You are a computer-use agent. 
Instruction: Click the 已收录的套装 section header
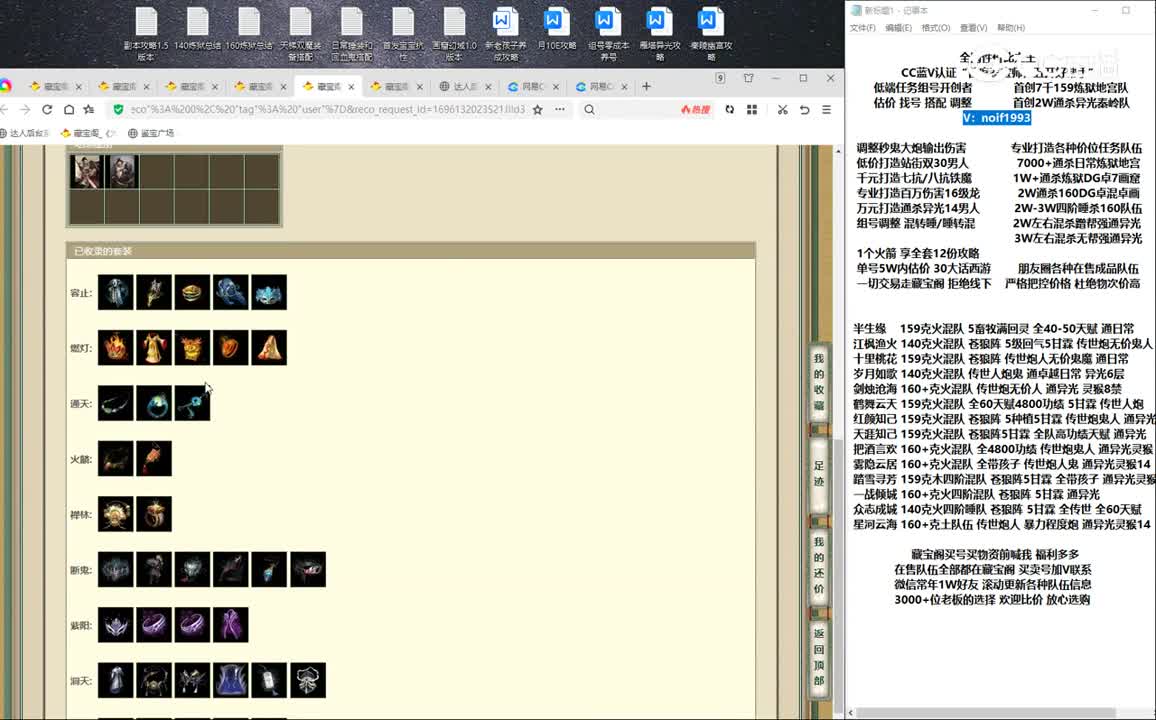click(x=411, y=251)
